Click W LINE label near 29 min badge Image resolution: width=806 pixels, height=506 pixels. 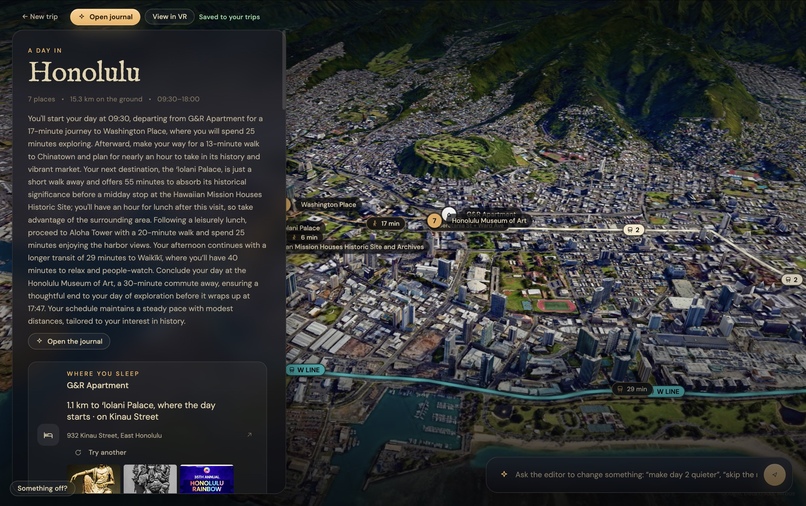click(668, 391)
